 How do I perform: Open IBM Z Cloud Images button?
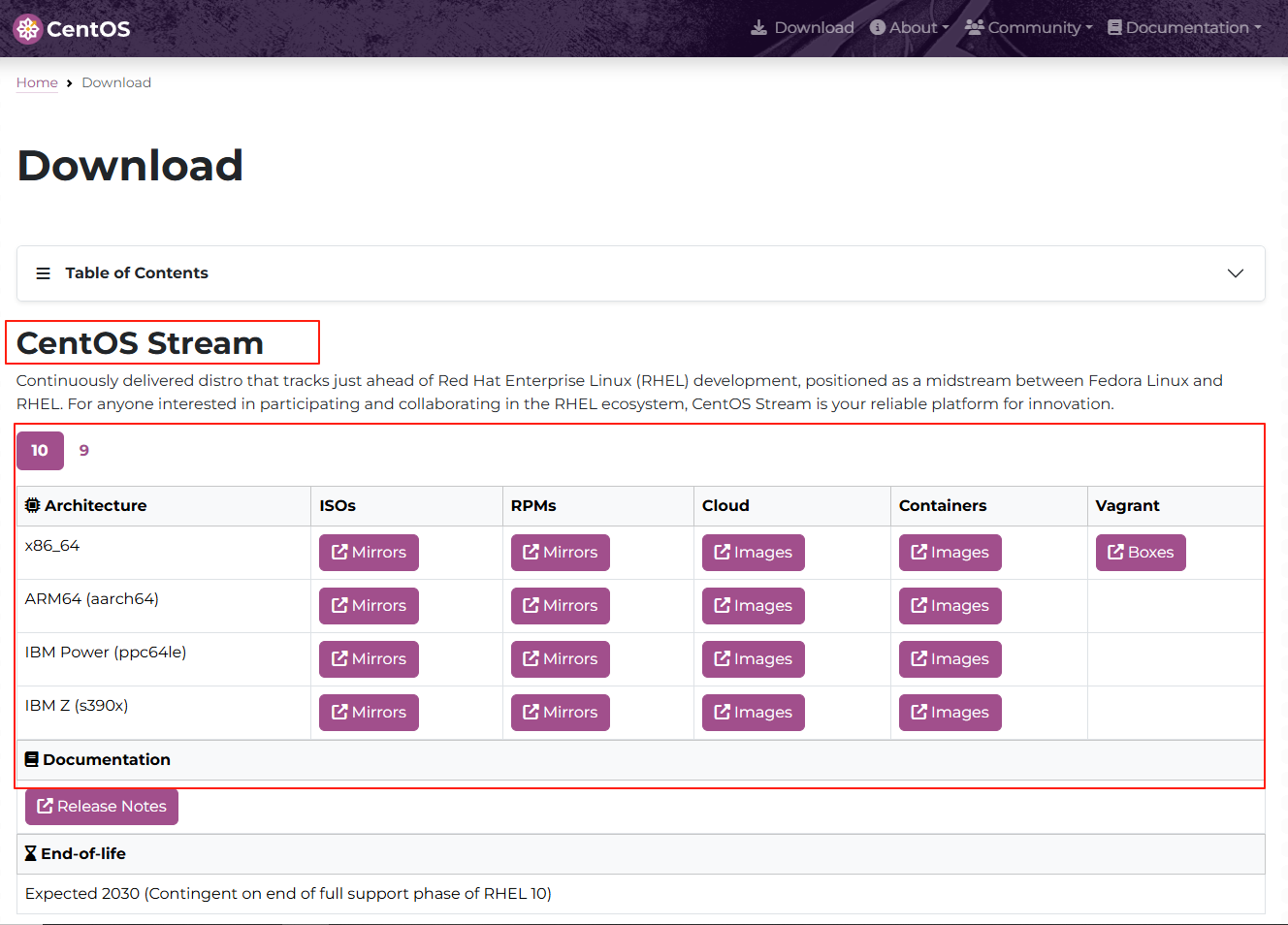coord(754,713)
